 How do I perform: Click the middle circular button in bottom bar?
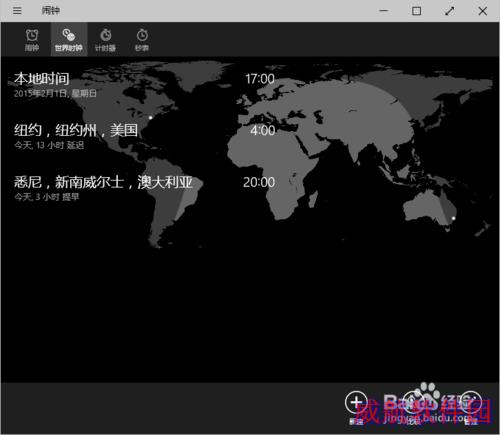tap(413, 403)
